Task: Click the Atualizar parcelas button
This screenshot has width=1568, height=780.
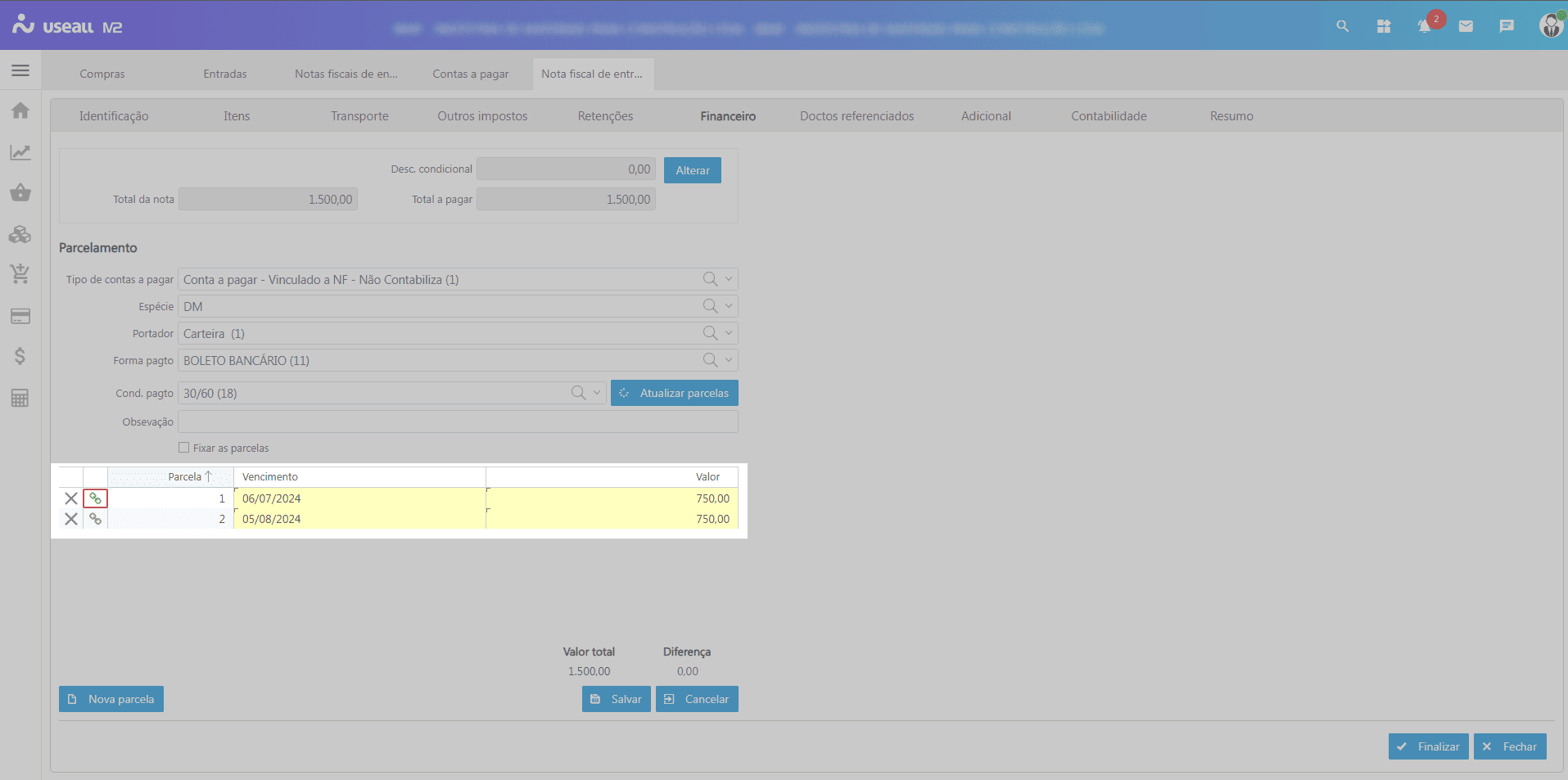Action: pyautogui.click(x=675, y=393)
